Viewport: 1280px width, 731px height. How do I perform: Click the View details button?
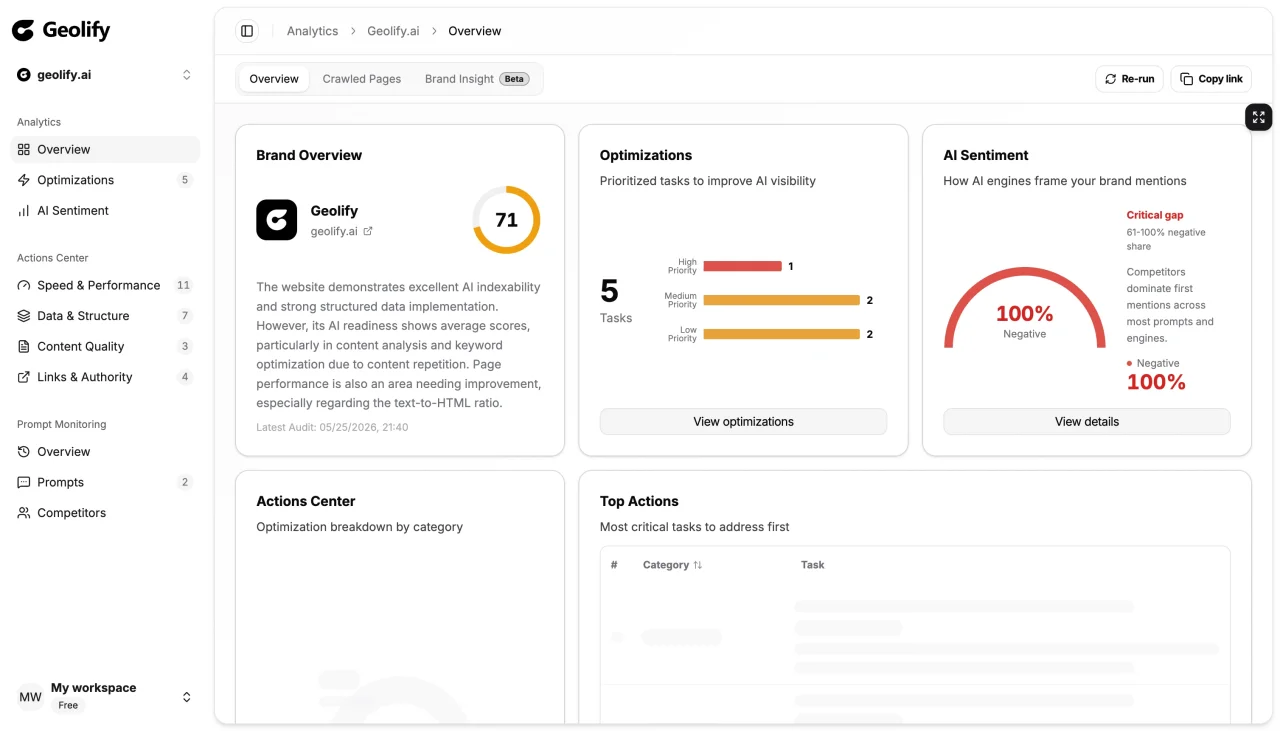1087,422
